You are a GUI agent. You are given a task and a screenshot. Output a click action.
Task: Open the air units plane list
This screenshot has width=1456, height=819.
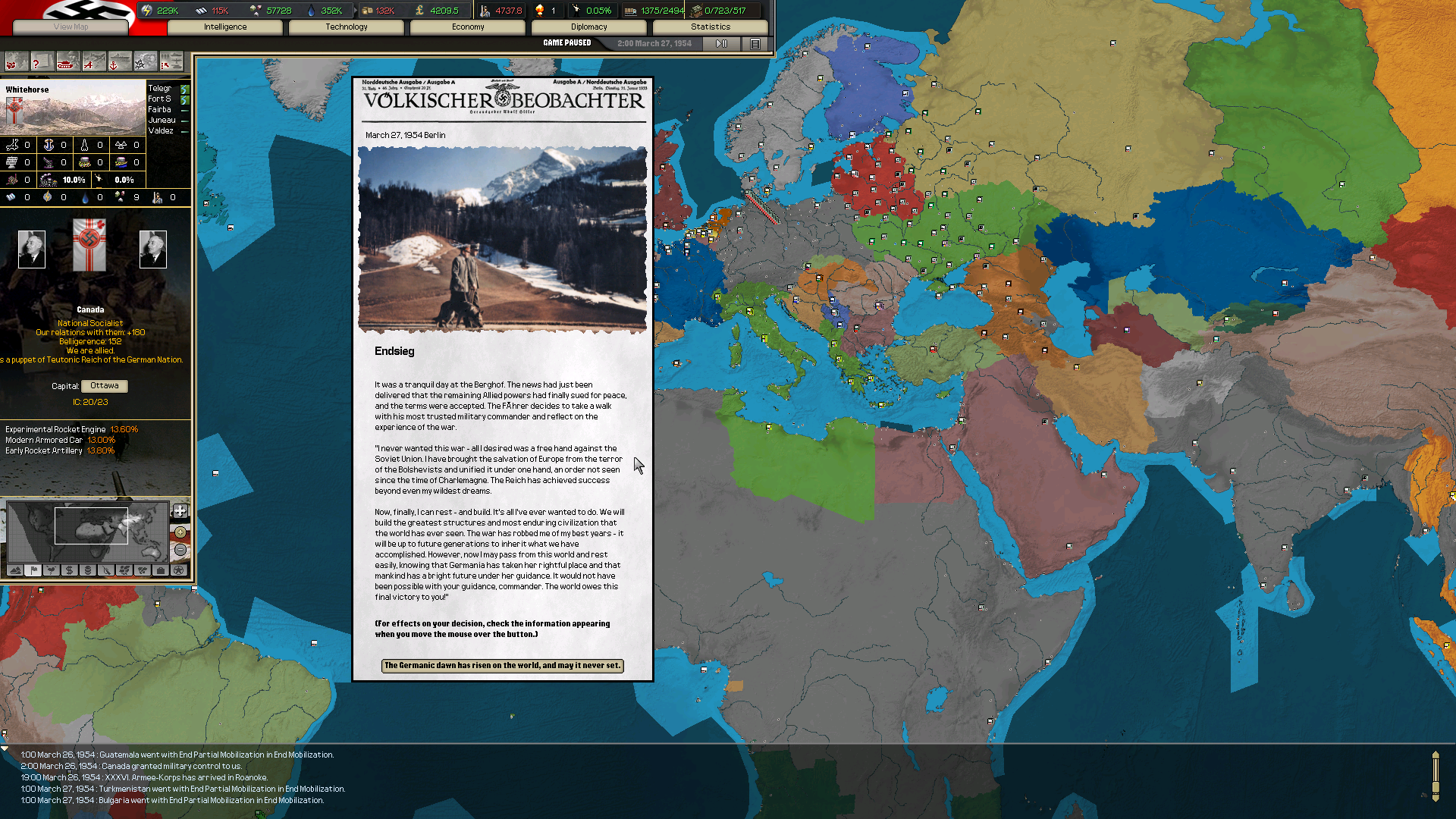click(x=93, y=63)
